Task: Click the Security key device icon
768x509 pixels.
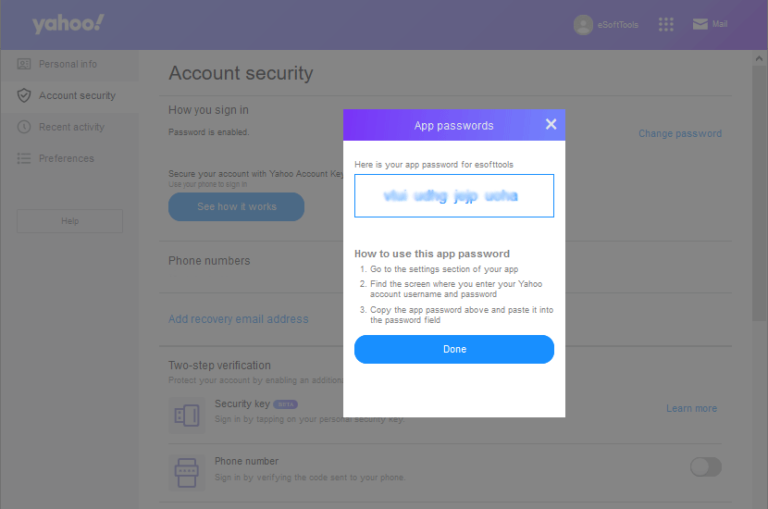Action: click(x=187, y=414)
